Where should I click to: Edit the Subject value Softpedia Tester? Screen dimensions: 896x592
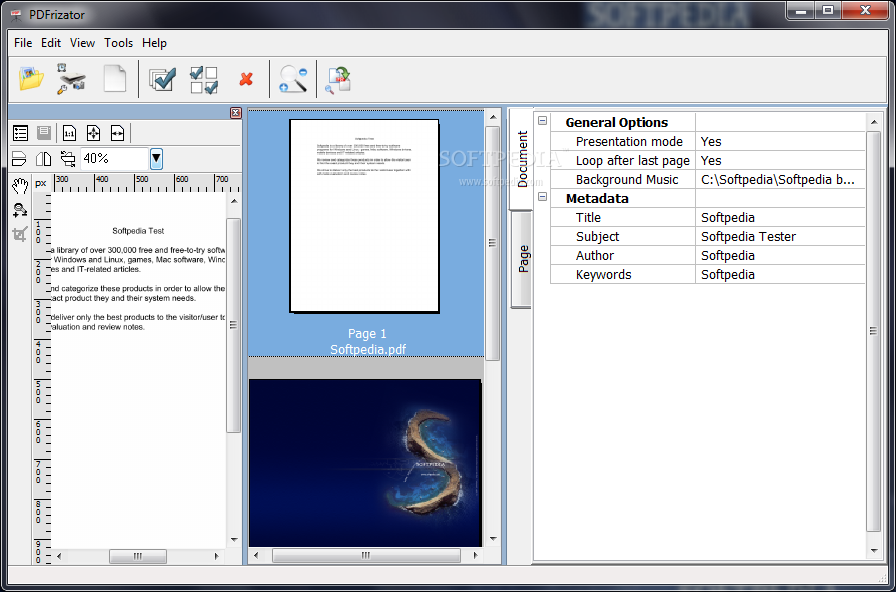pyautogui.click(x=780, y=237)
